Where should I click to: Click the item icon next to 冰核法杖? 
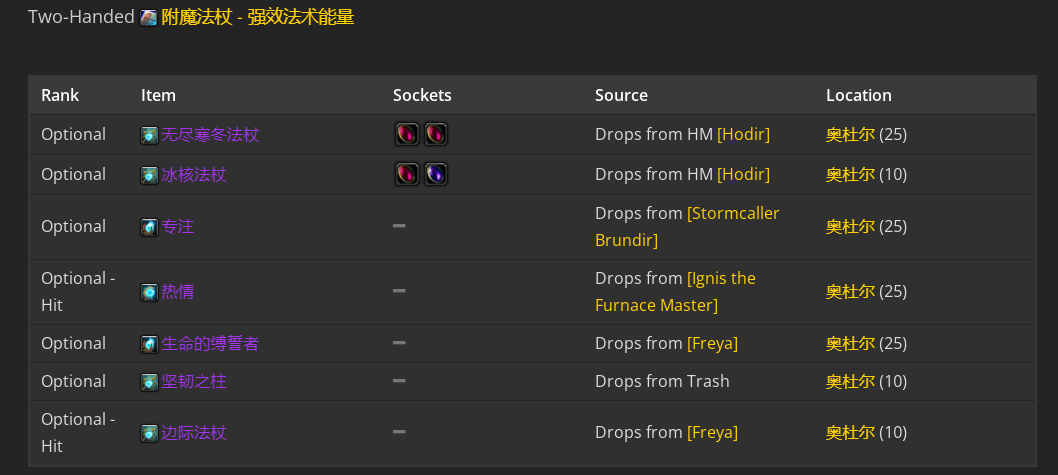coord(149,175)
